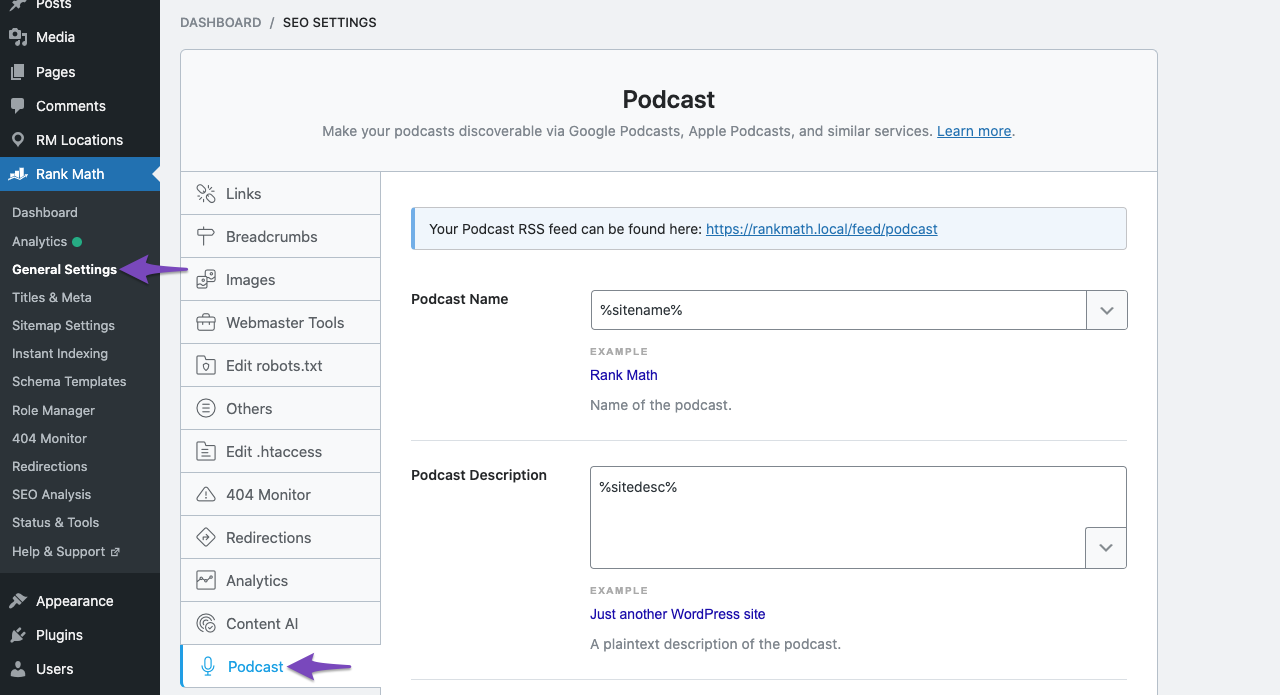Click the Media sidebar icon
This screenshot has height=695, width=1280.
coord(18,37)
